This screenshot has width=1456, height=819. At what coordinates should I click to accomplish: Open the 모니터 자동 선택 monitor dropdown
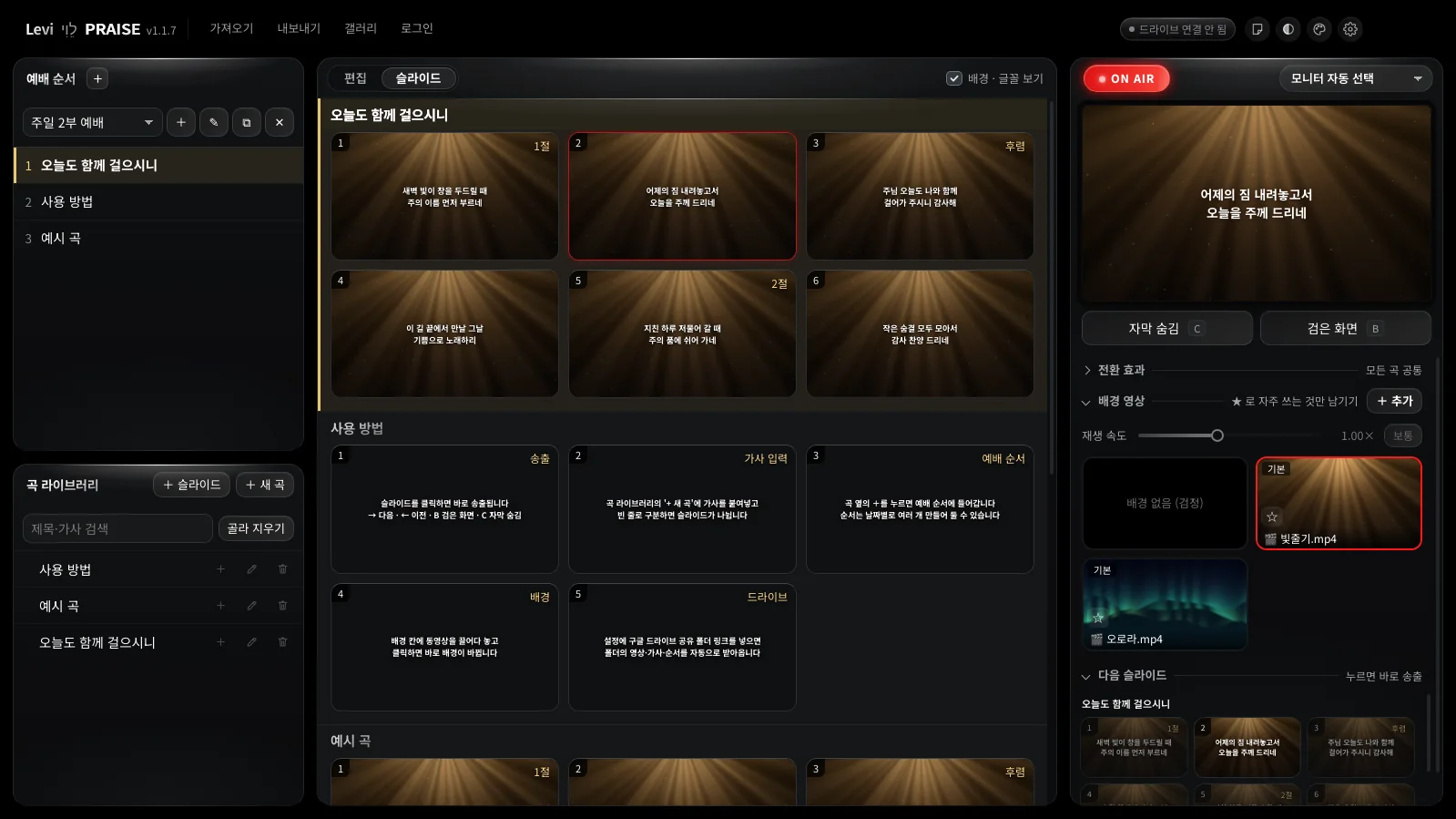point(1356,78)
